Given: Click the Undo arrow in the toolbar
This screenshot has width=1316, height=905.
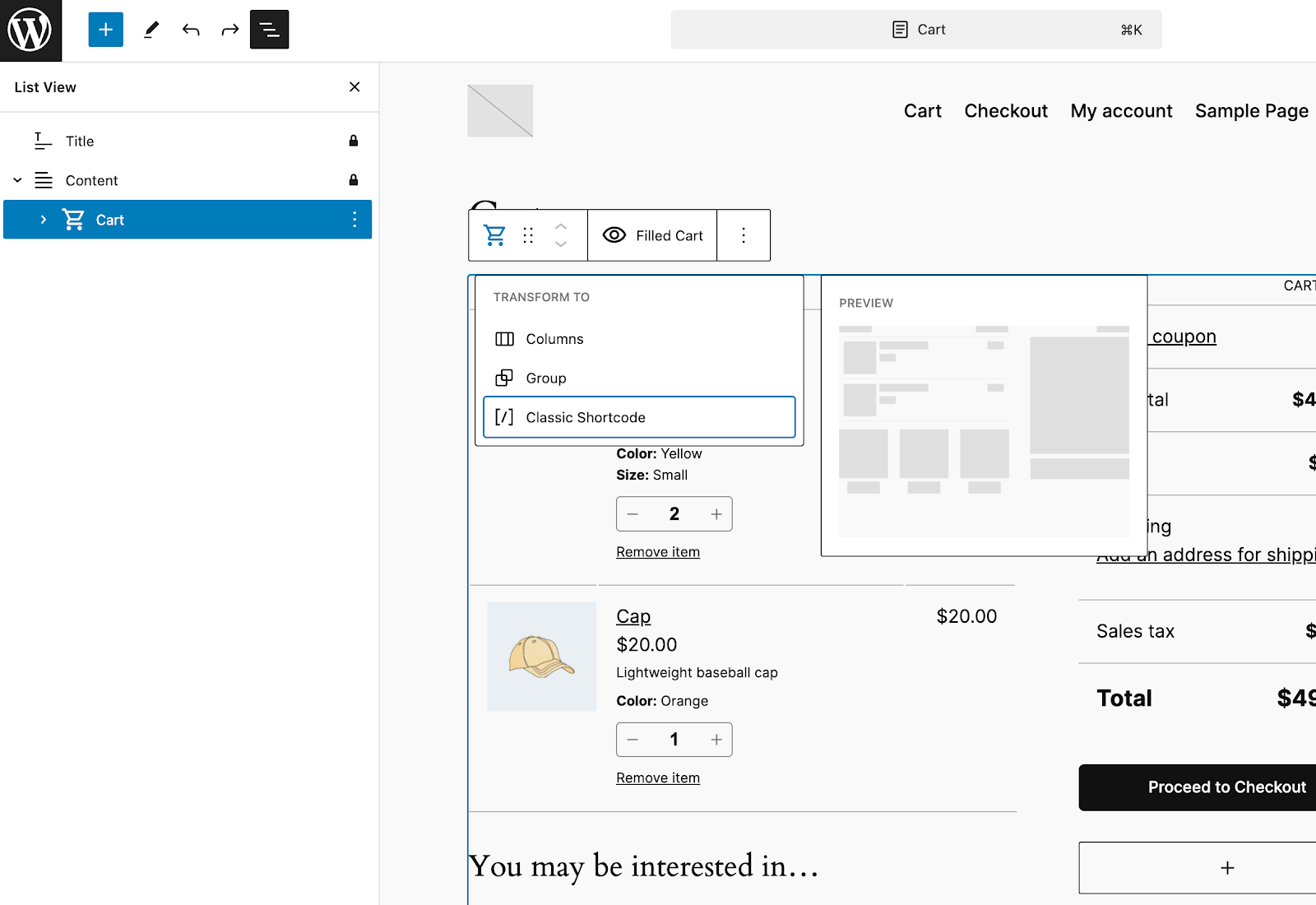Looking at the screenshot, I should point(190,30).
